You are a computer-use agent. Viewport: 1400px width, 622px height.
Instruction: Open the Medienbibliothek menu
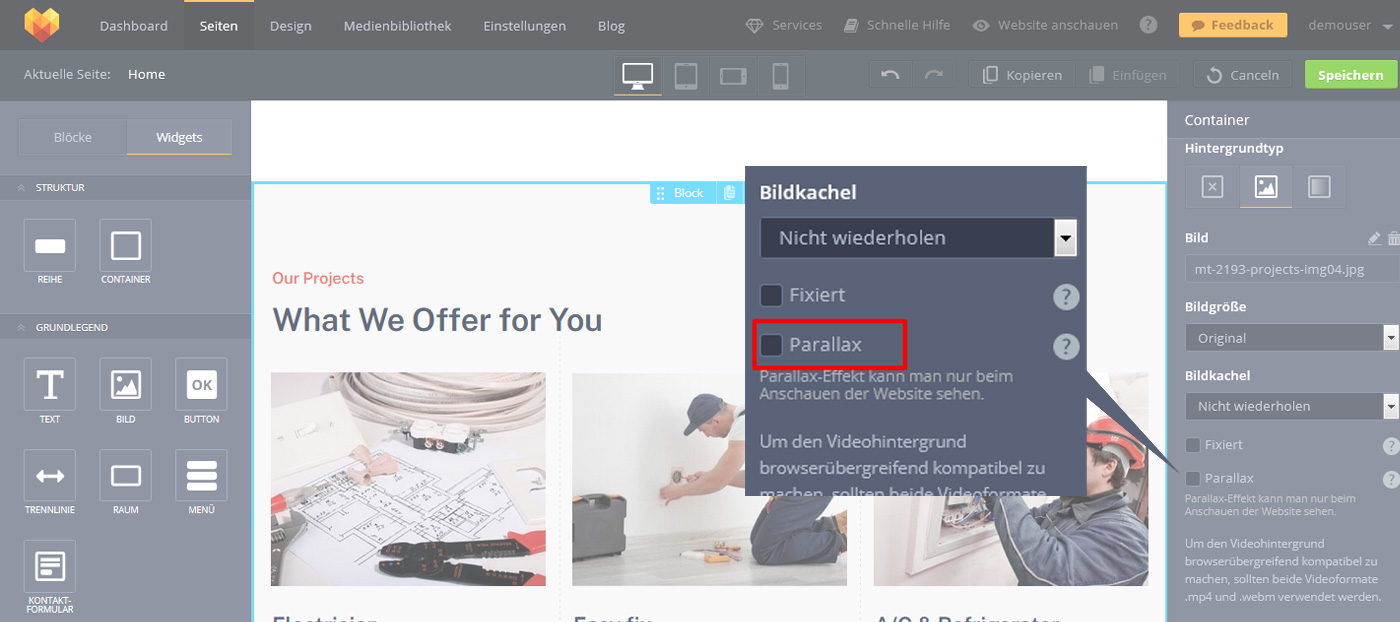[397, 26]
